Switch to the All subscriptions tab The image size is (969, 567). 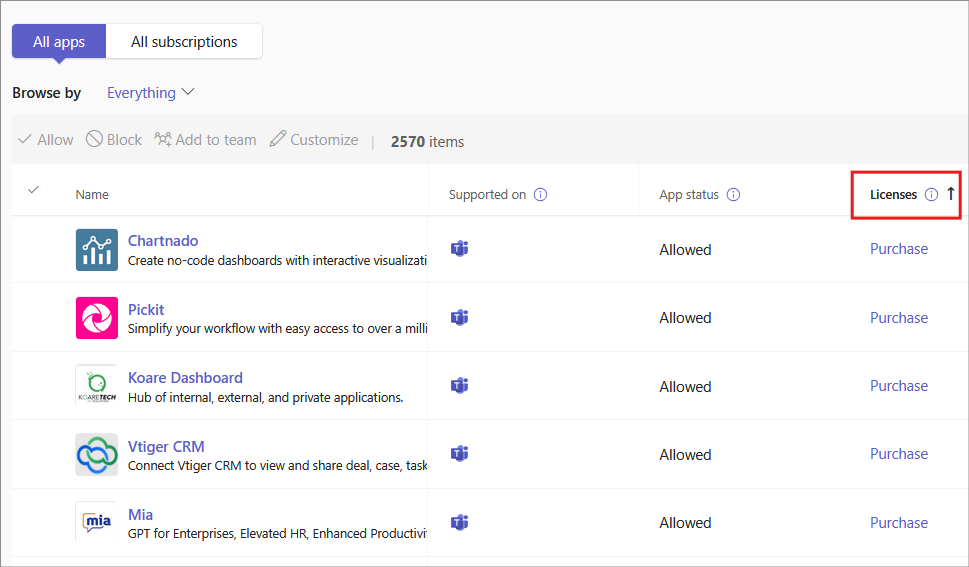pyautogui.click(x=184, y=42)
